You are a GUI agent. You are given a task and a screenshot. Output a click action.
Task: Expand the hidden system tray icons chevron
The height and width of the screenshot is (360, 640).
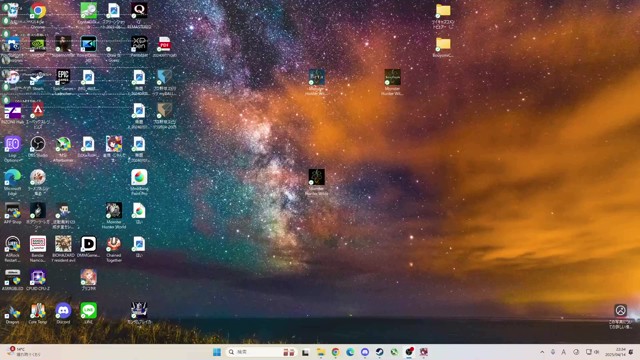point(542,352)
